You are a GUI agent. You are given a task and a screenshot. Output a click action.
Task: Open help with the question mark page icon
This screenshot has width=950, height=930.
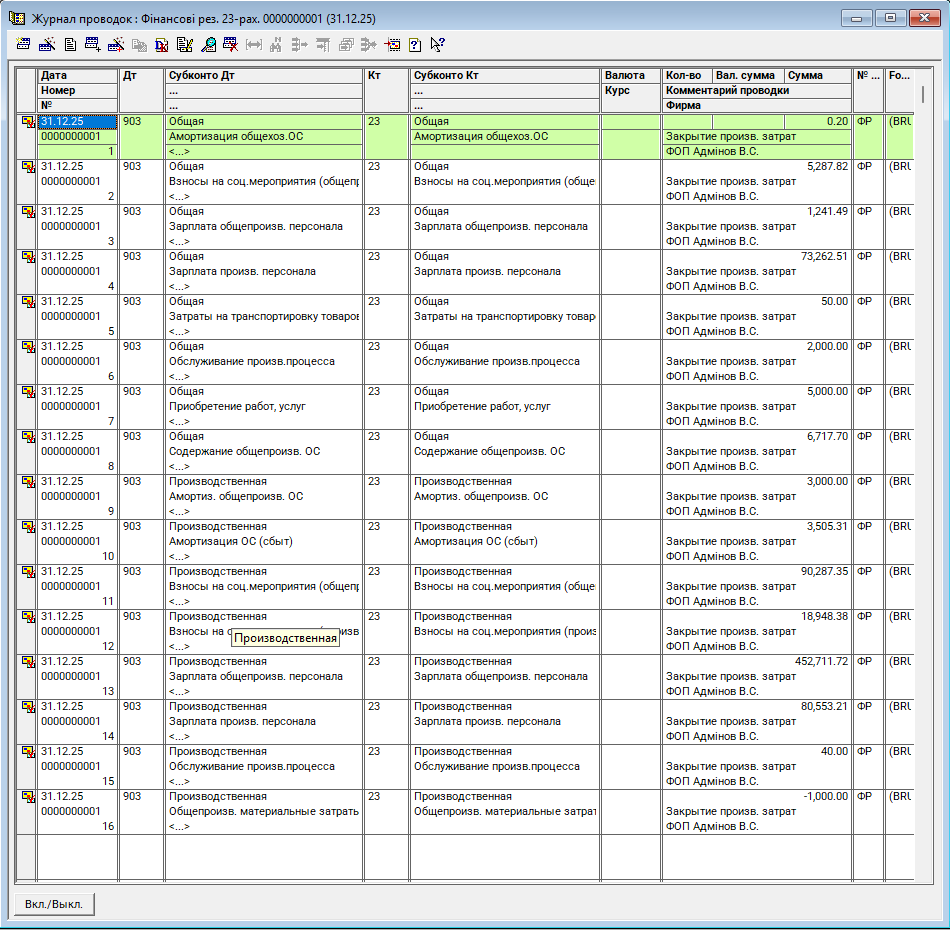414,44
